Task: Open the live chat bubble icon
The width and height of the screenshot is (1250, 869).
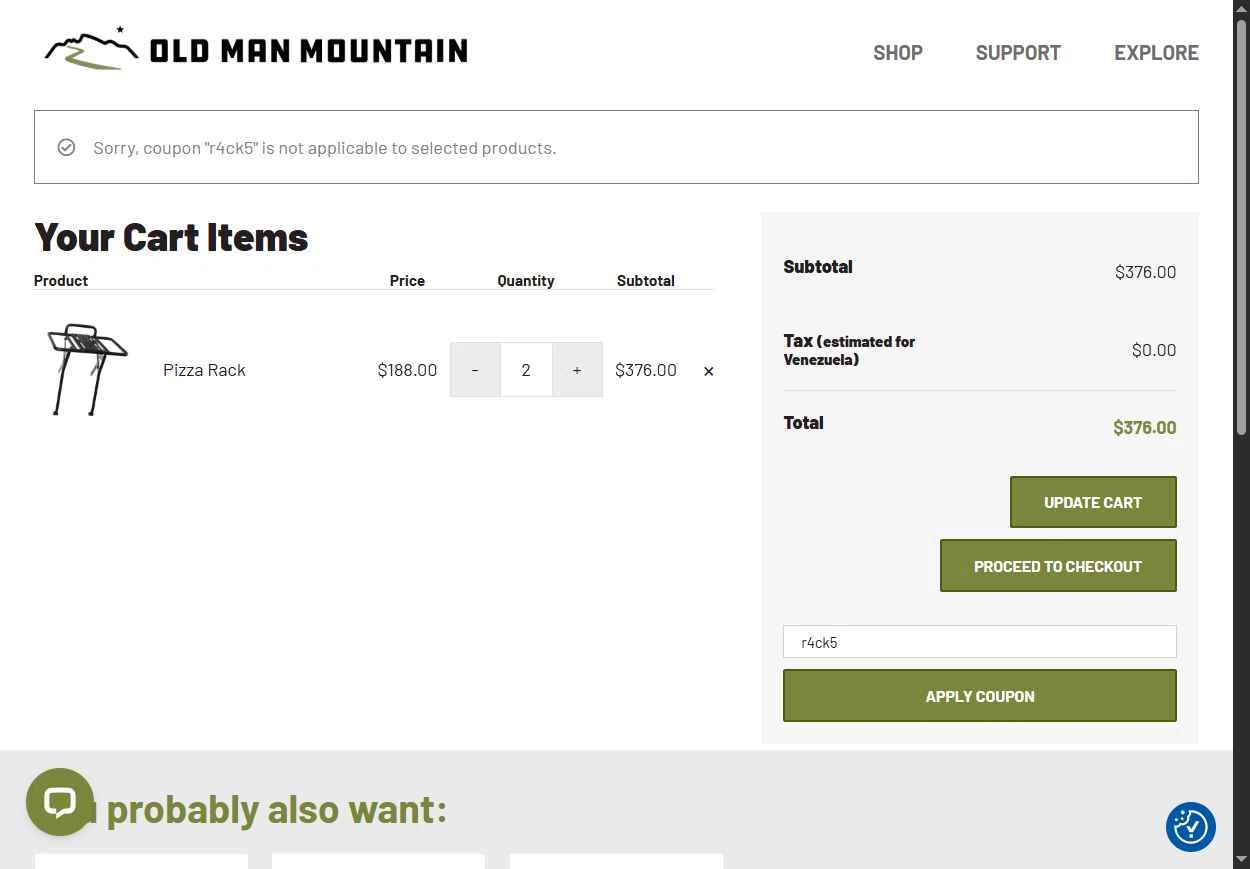Action: [x=60, y=802]
